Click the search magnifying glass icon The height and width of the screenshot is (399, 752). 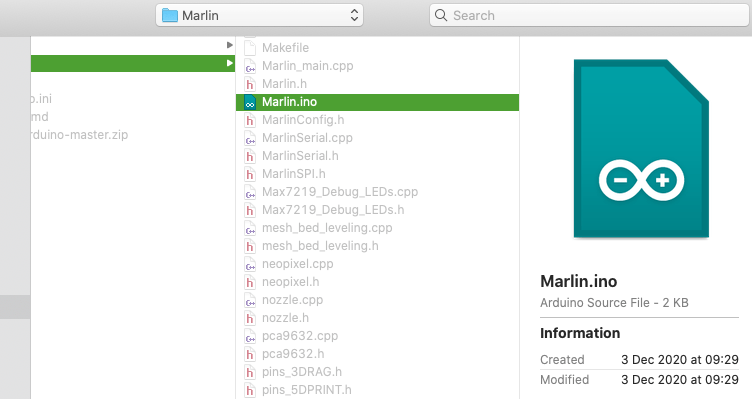point(441,15)
